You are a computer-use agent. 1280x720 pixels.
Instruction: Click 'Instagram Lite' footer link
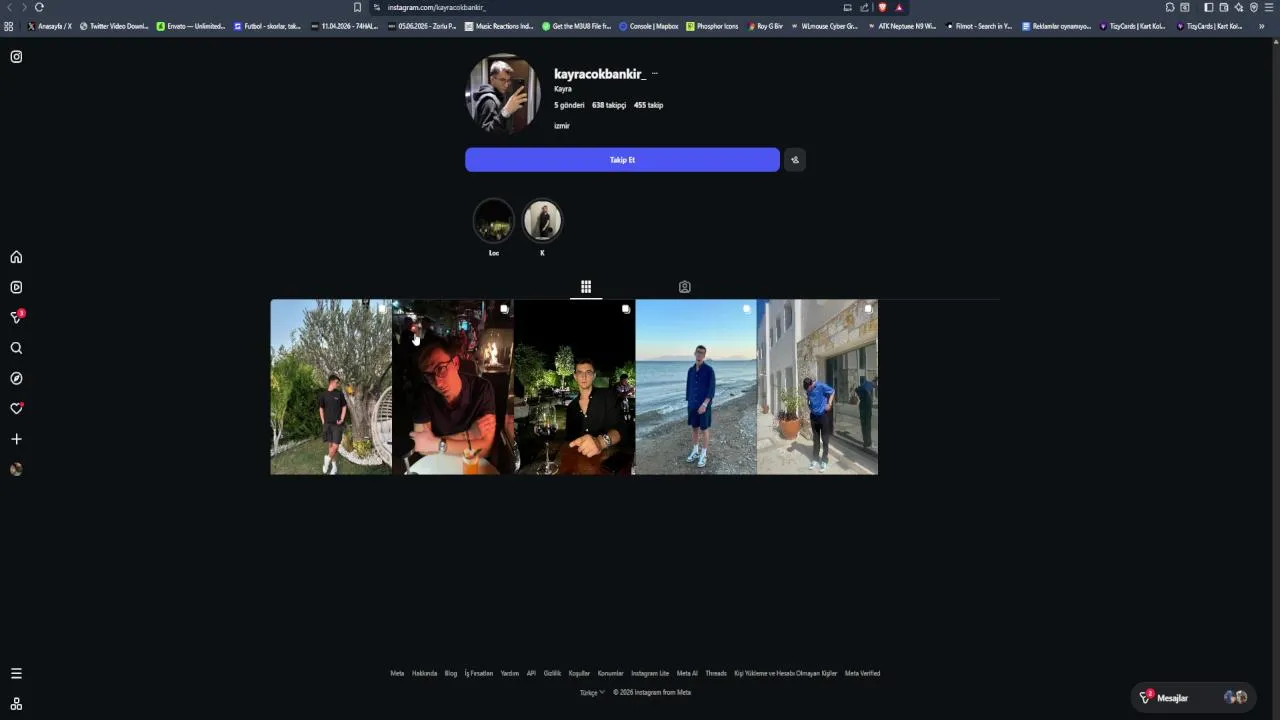coord(650,673)
